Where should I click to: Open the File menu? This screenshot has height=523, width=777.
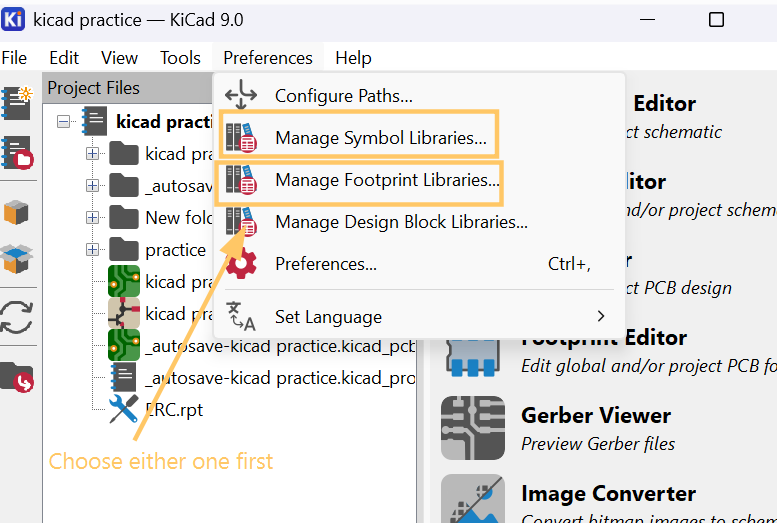[14, 58]
